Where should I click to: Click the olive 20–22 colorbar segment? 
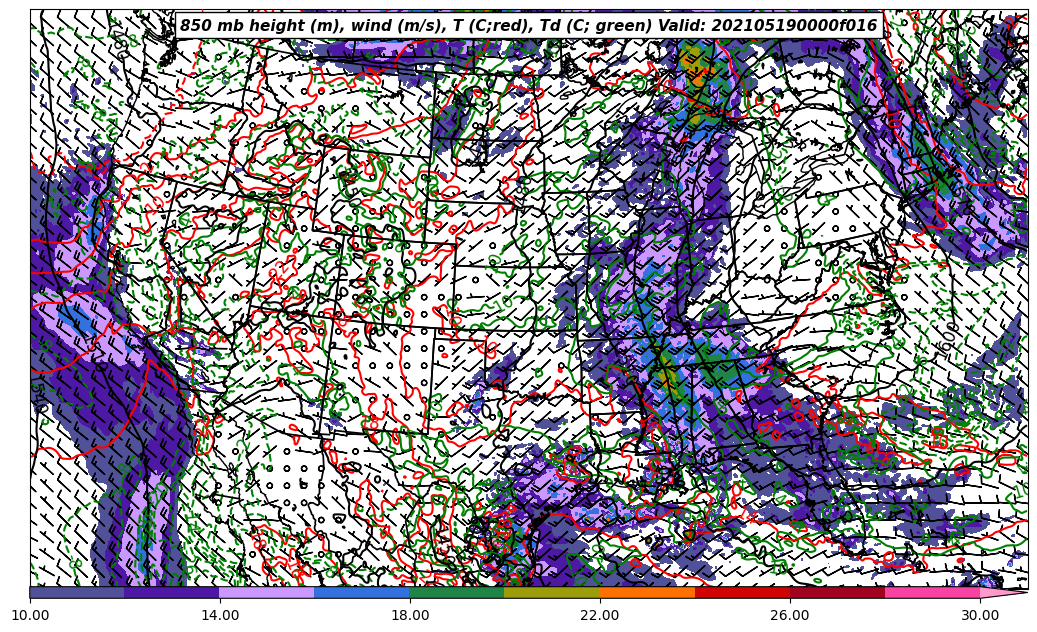point(552,592)
